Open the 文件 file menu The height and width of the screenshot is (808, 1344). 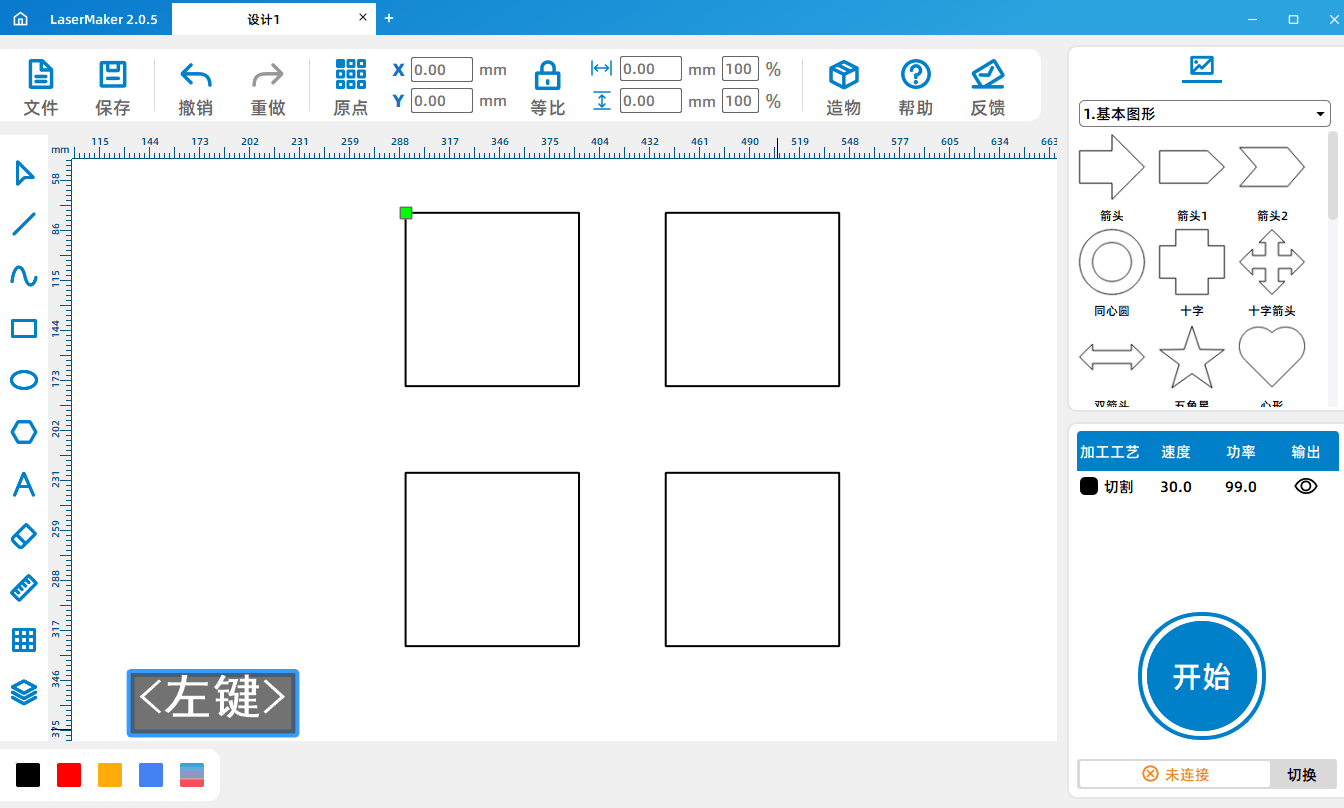click(x=41, y=88)
